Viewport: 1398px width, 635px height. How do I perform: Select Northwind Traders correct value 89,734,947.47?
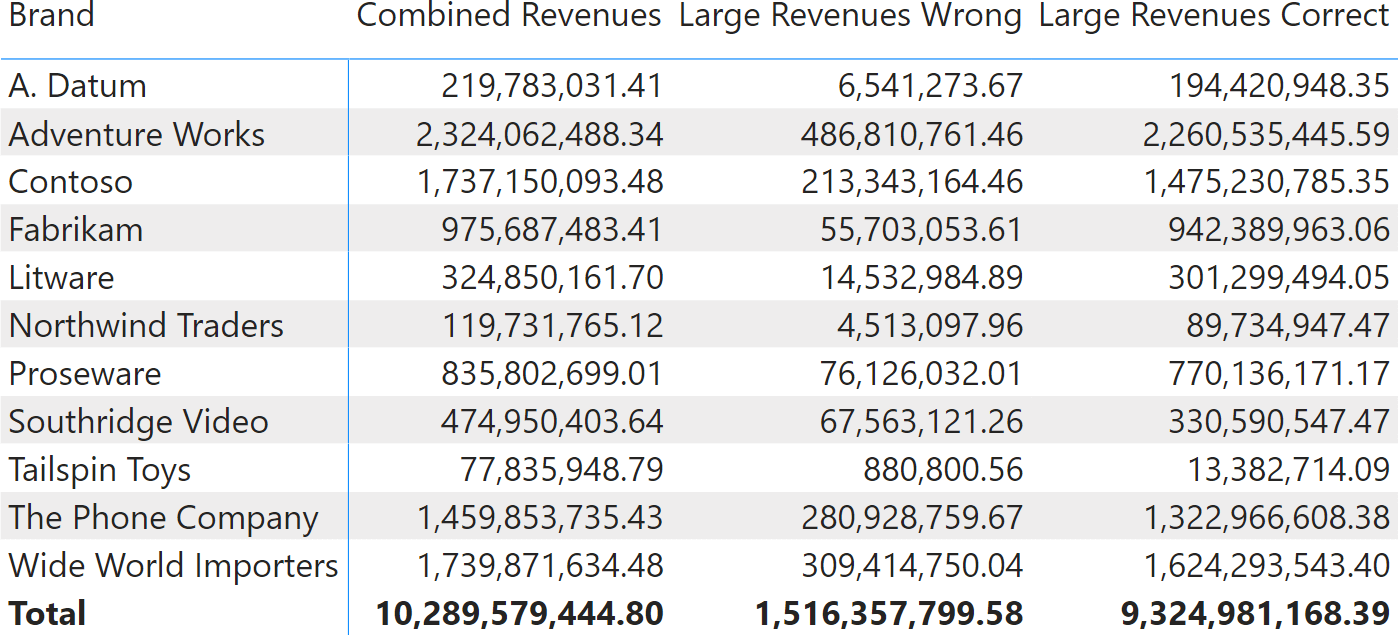(x=1289, y=326)
